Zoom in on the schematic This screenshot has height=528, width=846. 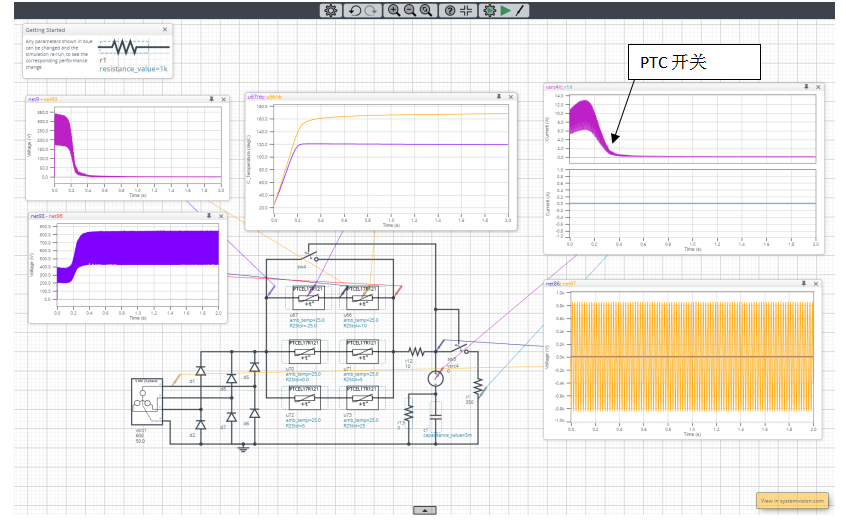point(394,10)
